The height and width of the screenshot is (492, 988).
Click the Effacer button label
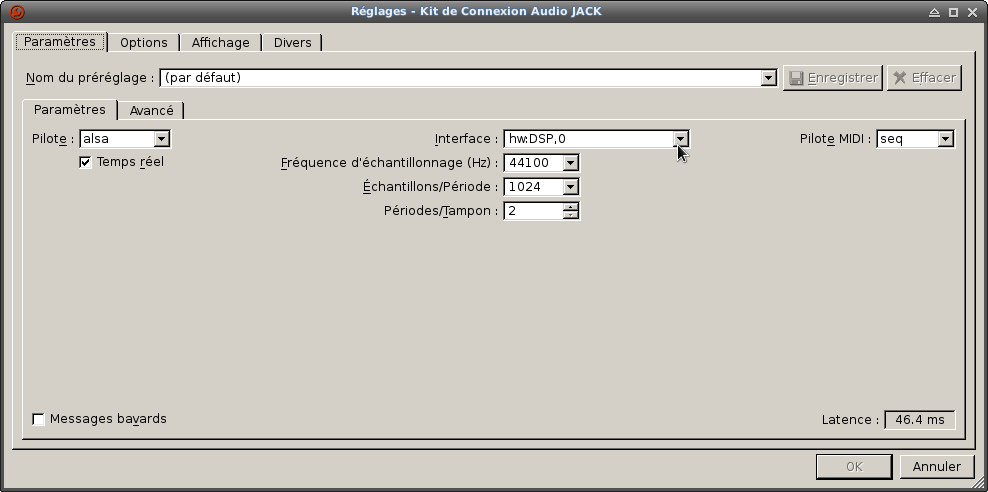933,78
